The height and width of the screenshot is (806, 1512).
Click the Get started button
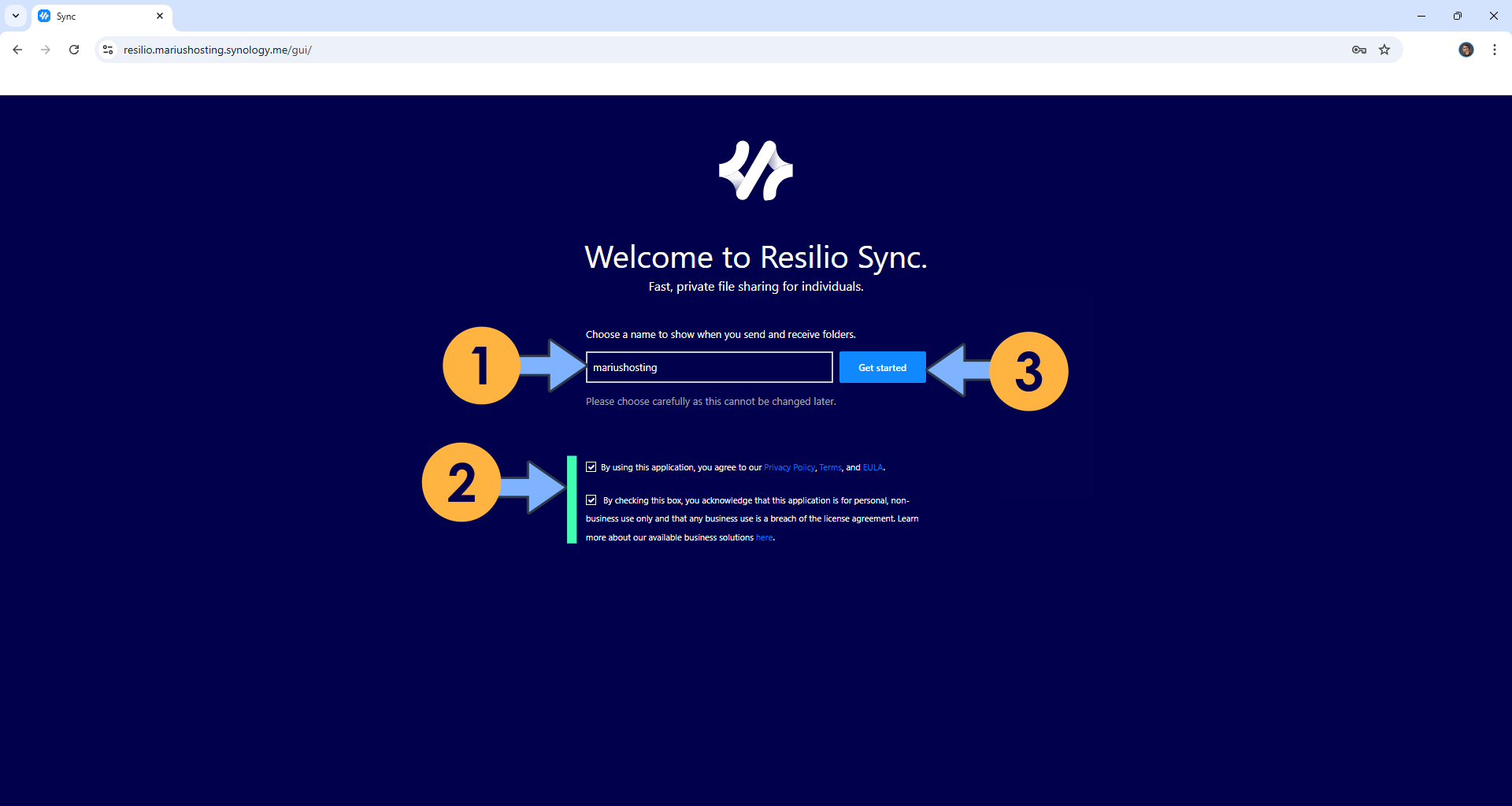click(882, 367)
